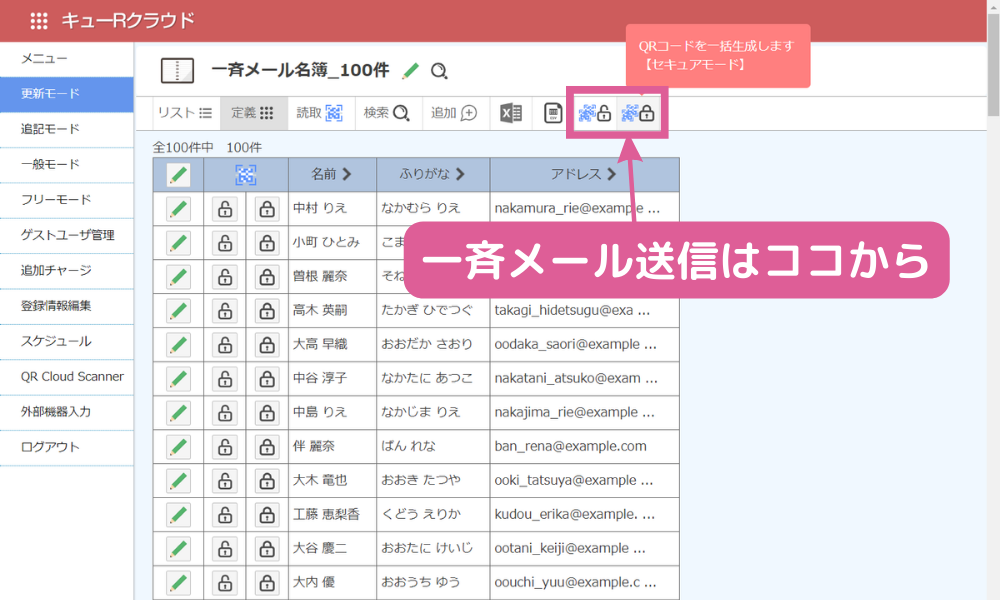Click address ban_rena@example.com
Viewport: 1000px width, 600px height.
pos(570,446)
